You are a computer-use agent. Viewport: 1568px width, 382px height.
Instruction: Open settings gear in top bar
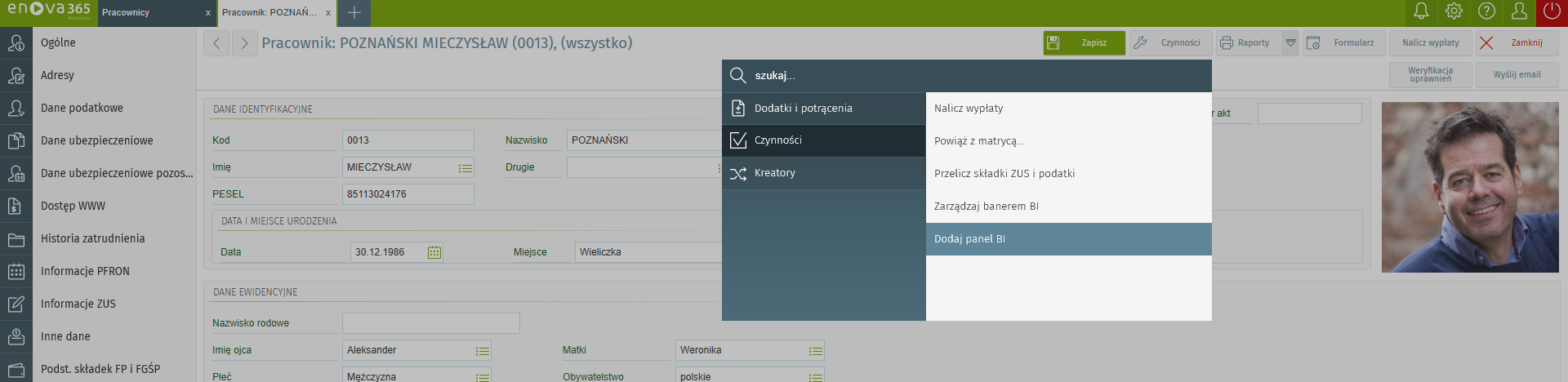[1454, 11]
